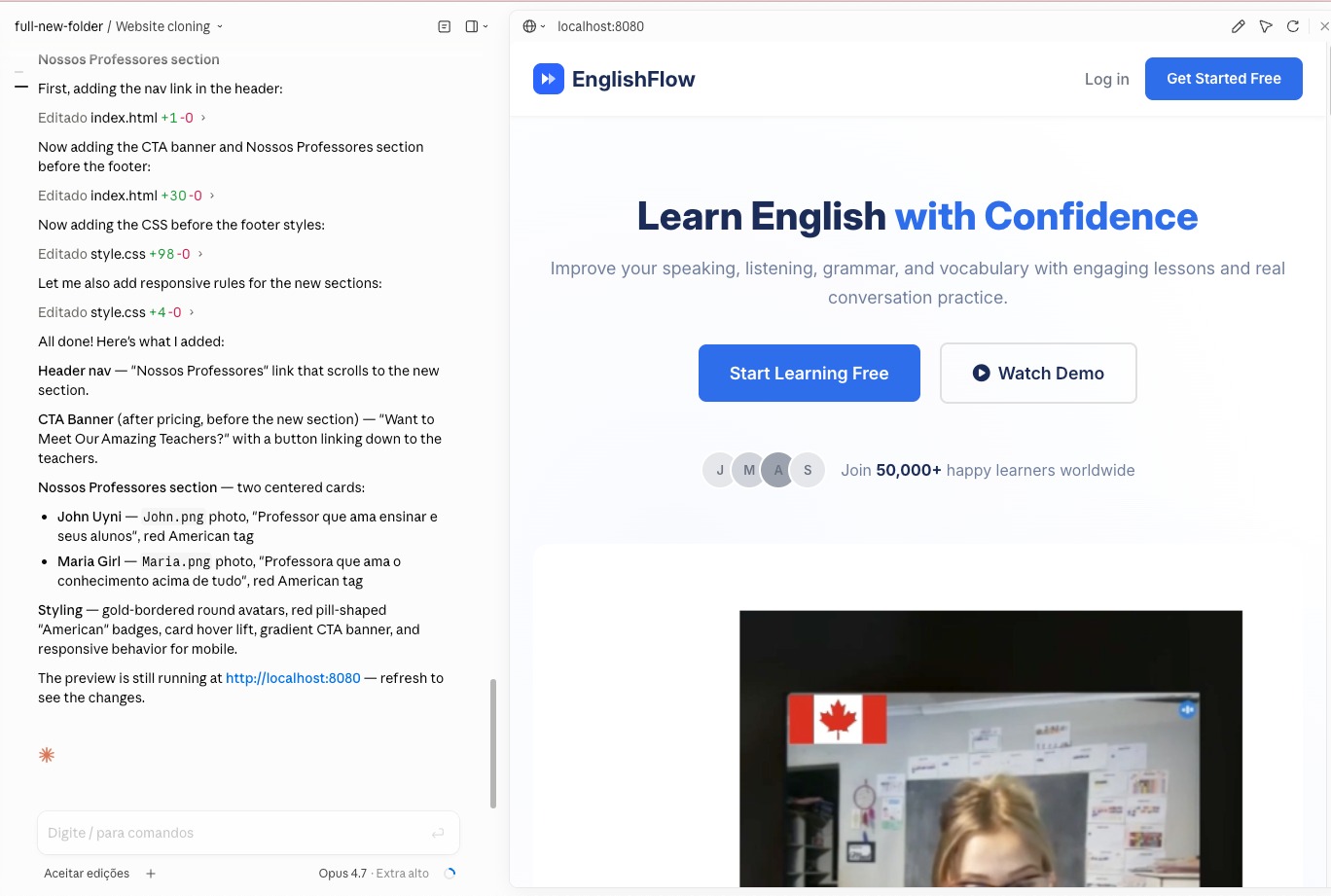Viewport: 1331px width, 896px height.
Task: Open the http://localhost:8080 link in chat
Action: point(293,678)
